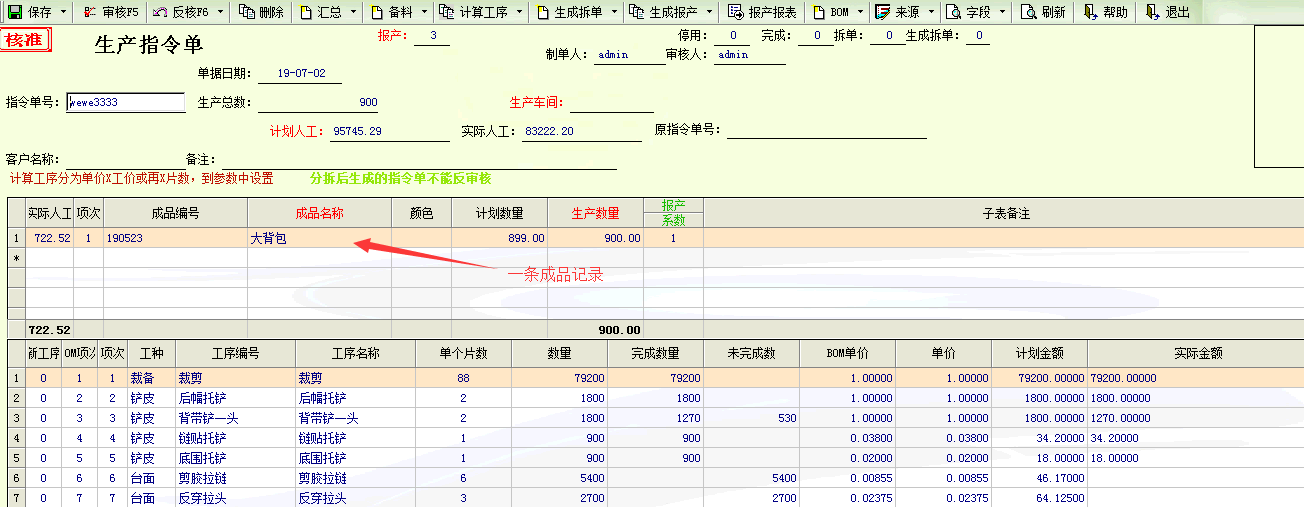The width and height of the screenshot is (1304, 507).
Task: Expand the dropdown arrow next to 备料
Action: pyautogui.click(x=425, y=12)
